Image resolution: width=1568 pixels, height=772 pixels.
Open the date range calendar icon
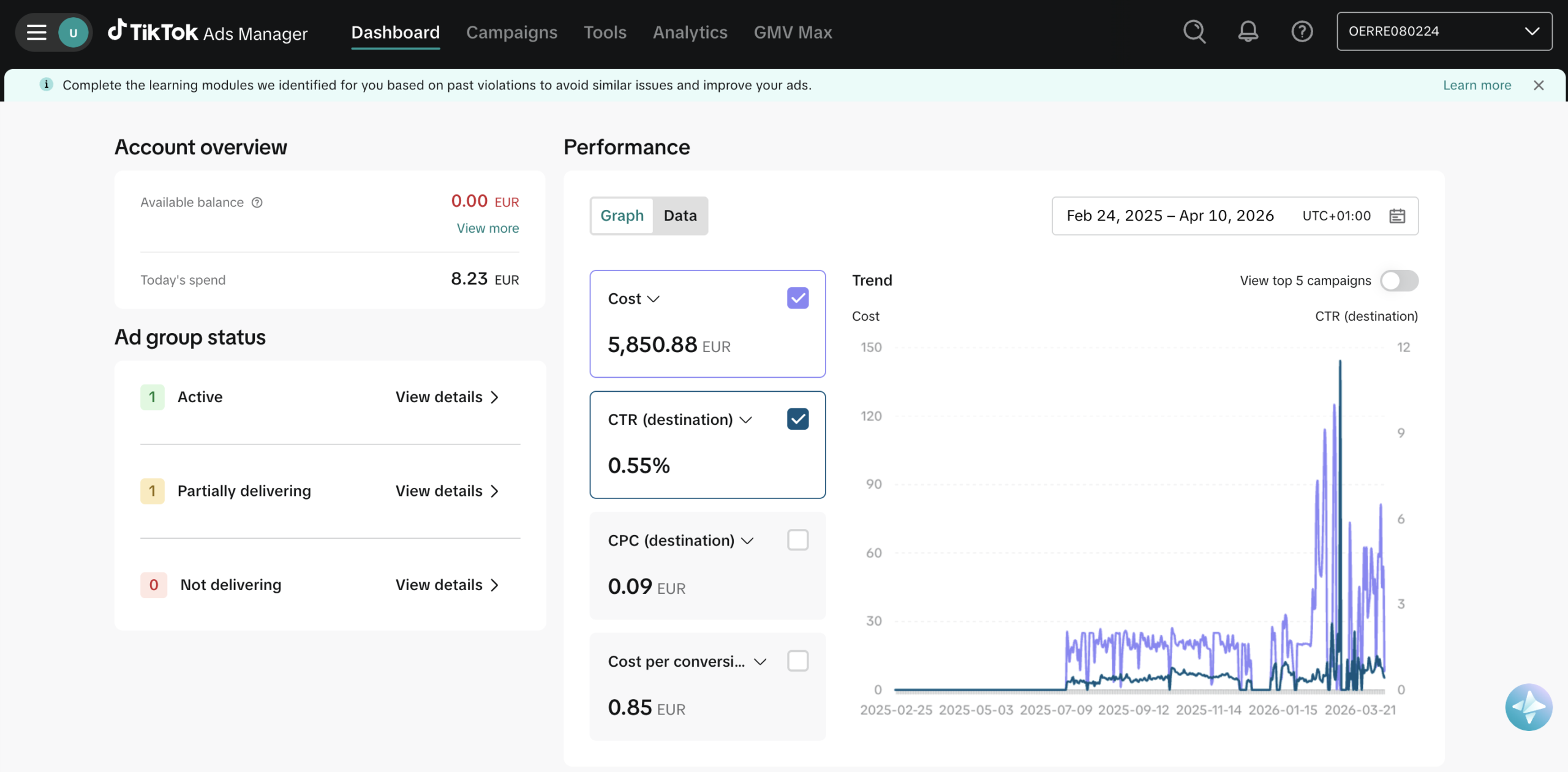(1397, 216)
